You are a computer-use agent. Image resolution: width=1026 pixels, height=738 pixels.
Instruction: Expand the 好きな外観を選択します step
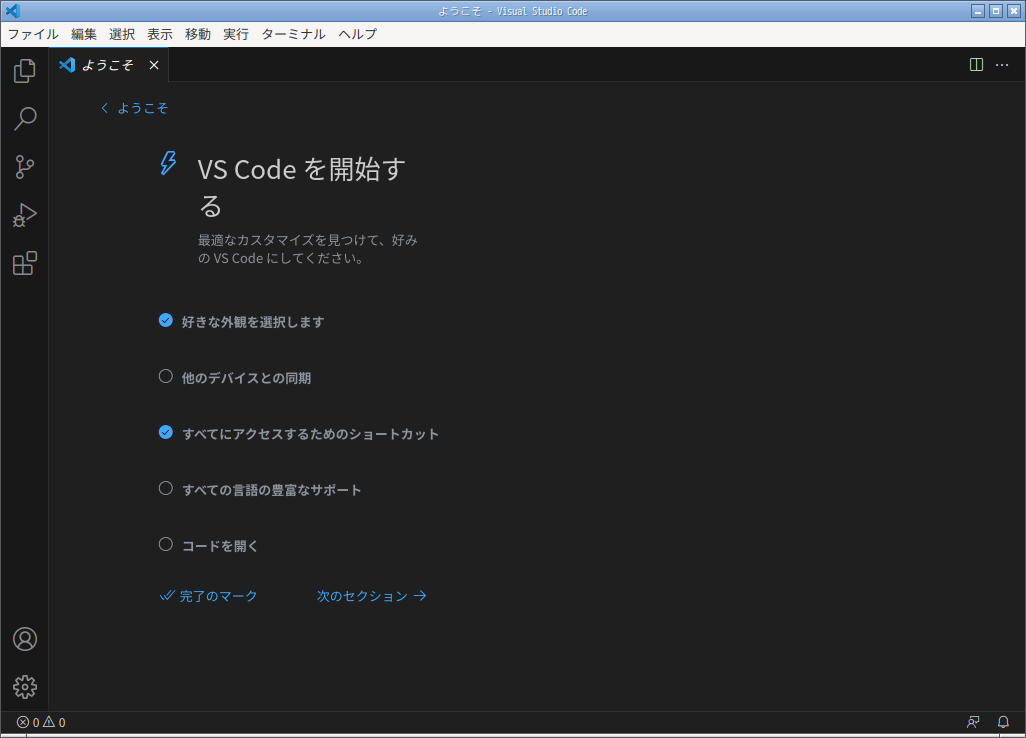pos(253,322)
